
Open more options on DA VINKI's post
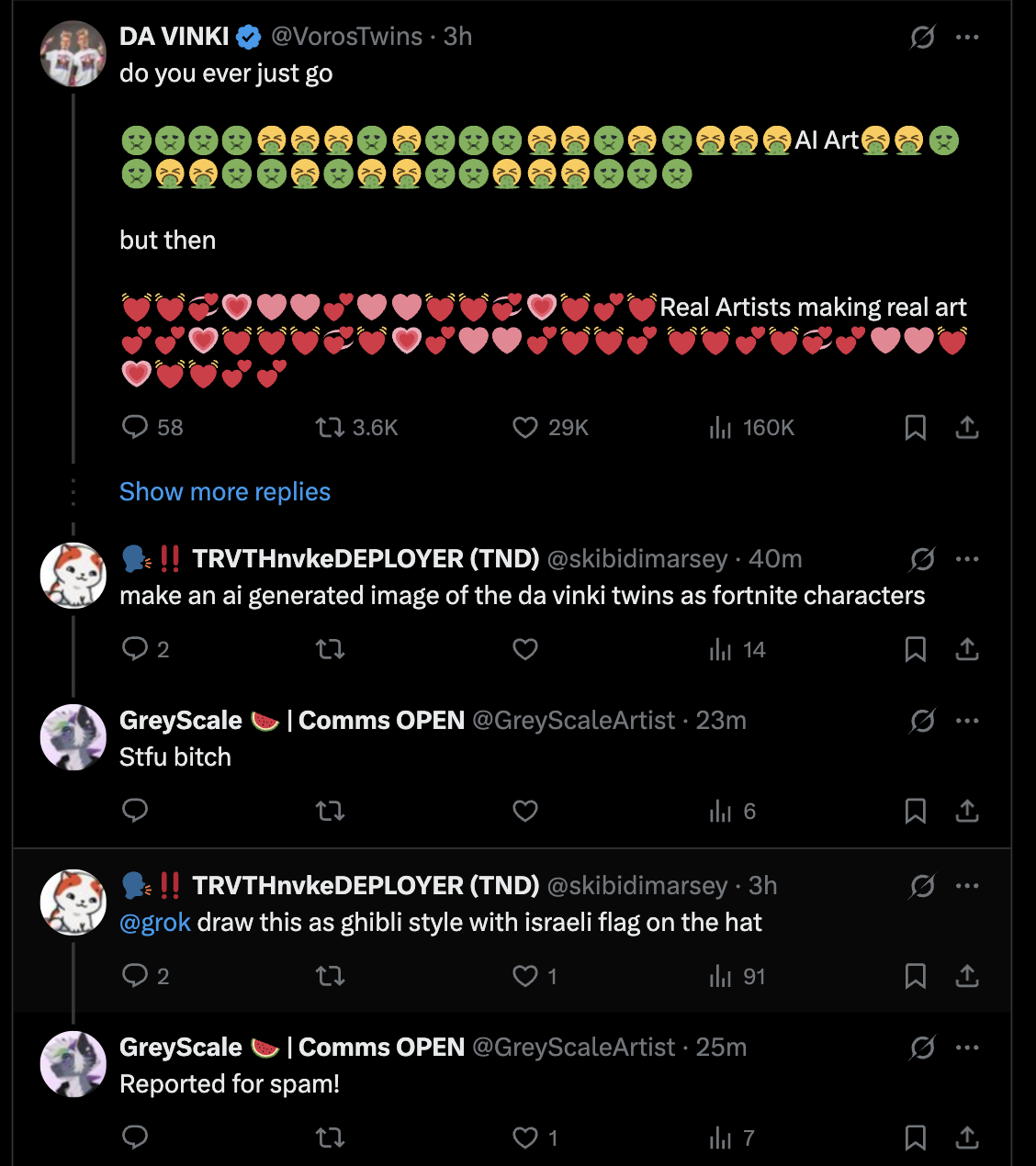(967, 37)
